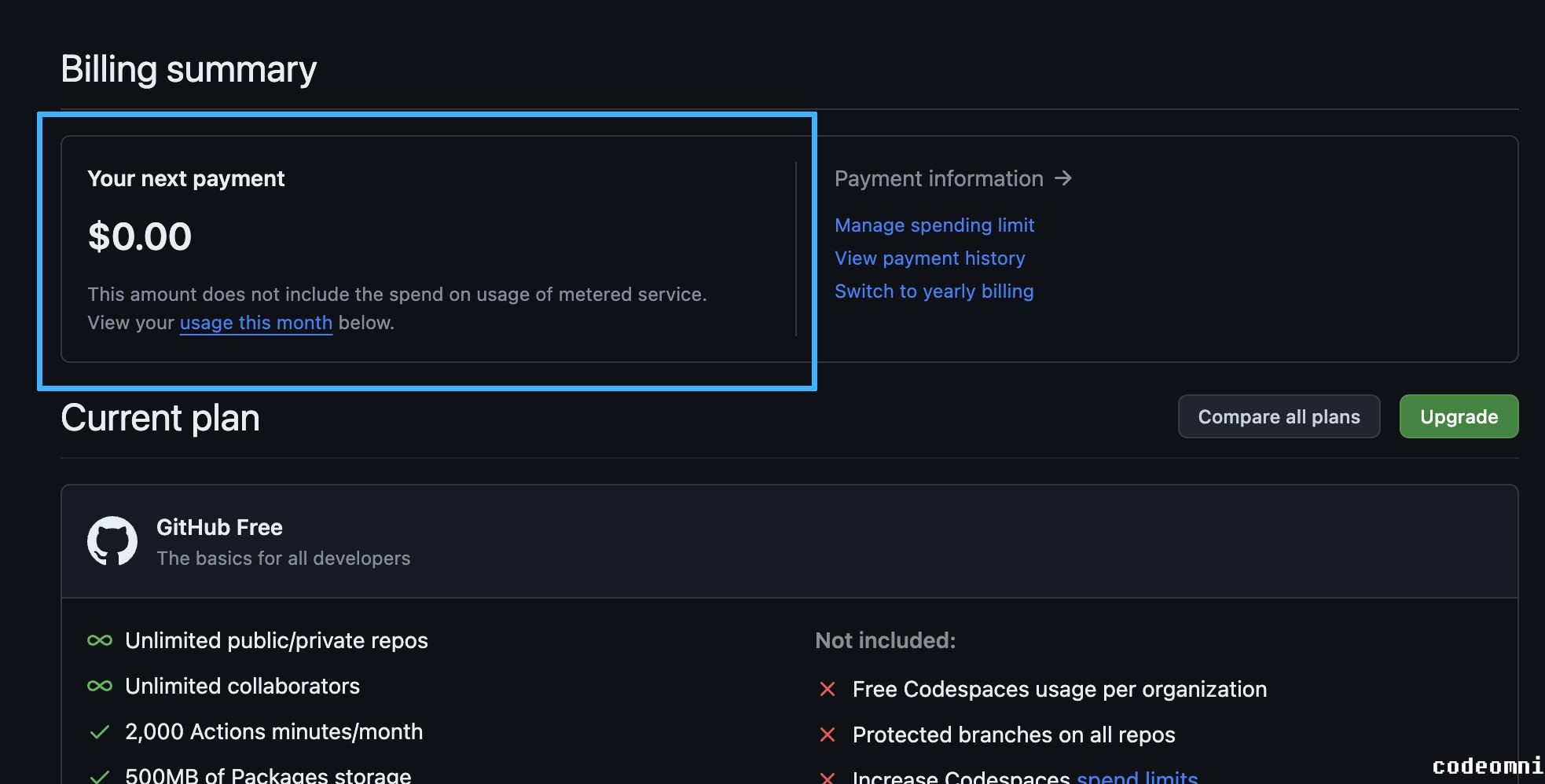Image resolution: width=1545 pixels, height=784 pixels.
Task: Click 'The basics for all developers' subtitle
Action: (x=283, y=559)
